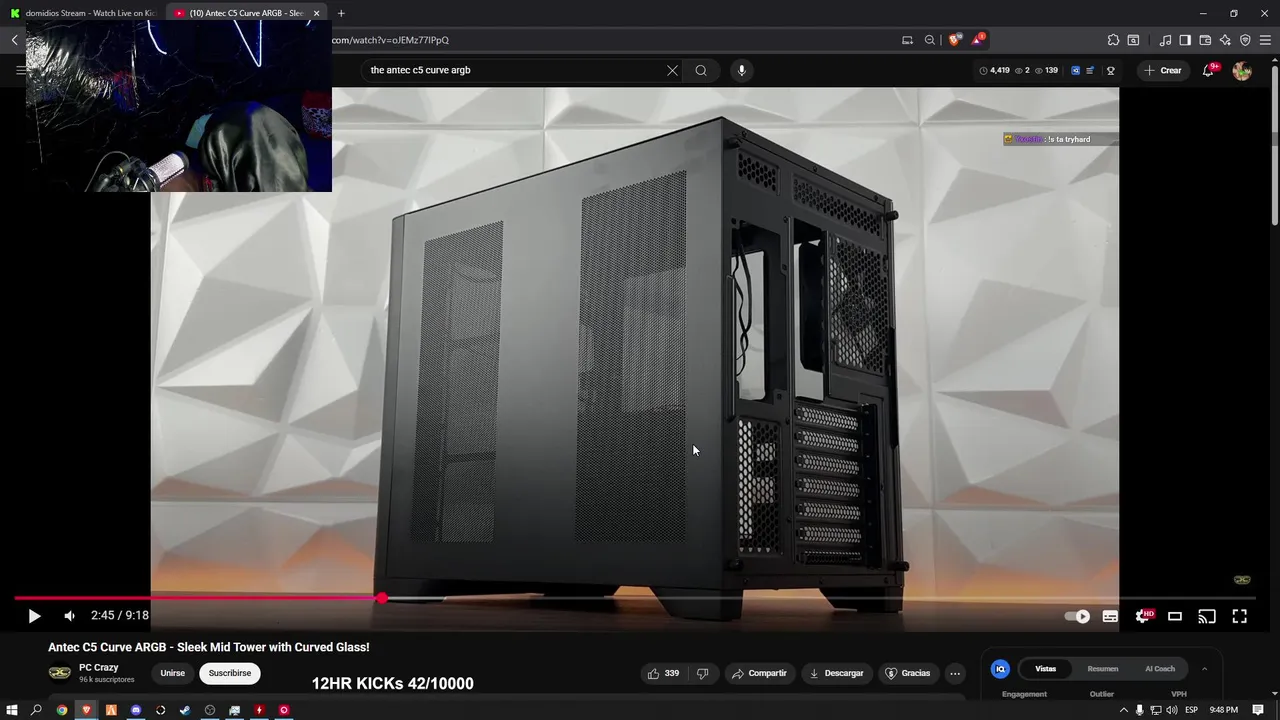Click the blue IQ logo icon
The height and width of the screenshot is (720, 1280).
[x=1000, y=669]
